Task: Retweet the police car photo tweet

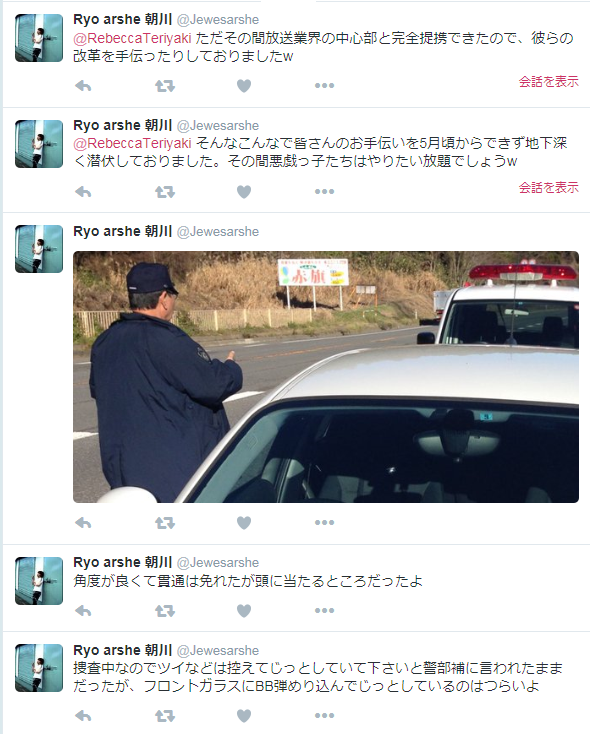Action: 165,522
